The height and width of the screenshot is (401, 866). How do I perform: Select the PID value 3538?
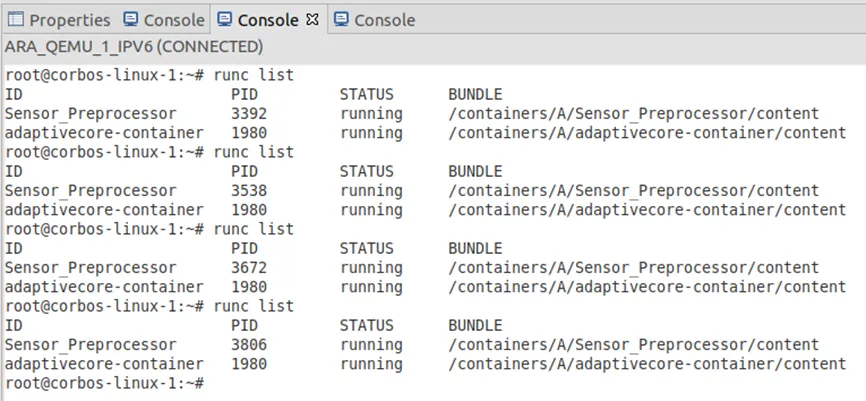click(249, 191)
